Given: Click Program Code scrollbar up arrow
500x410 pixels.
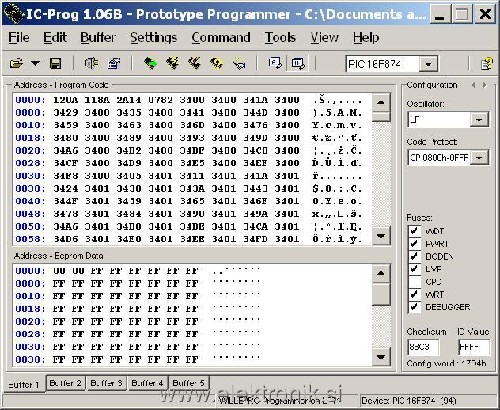Looking at the screenshot, I should pos(381,103).
